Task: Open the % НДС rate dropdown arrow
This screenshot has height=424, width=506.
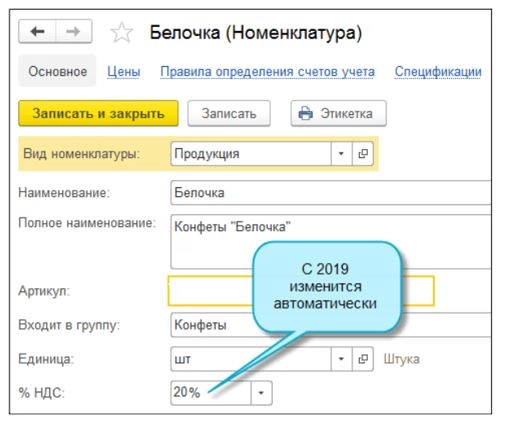Action: [261, 393]
